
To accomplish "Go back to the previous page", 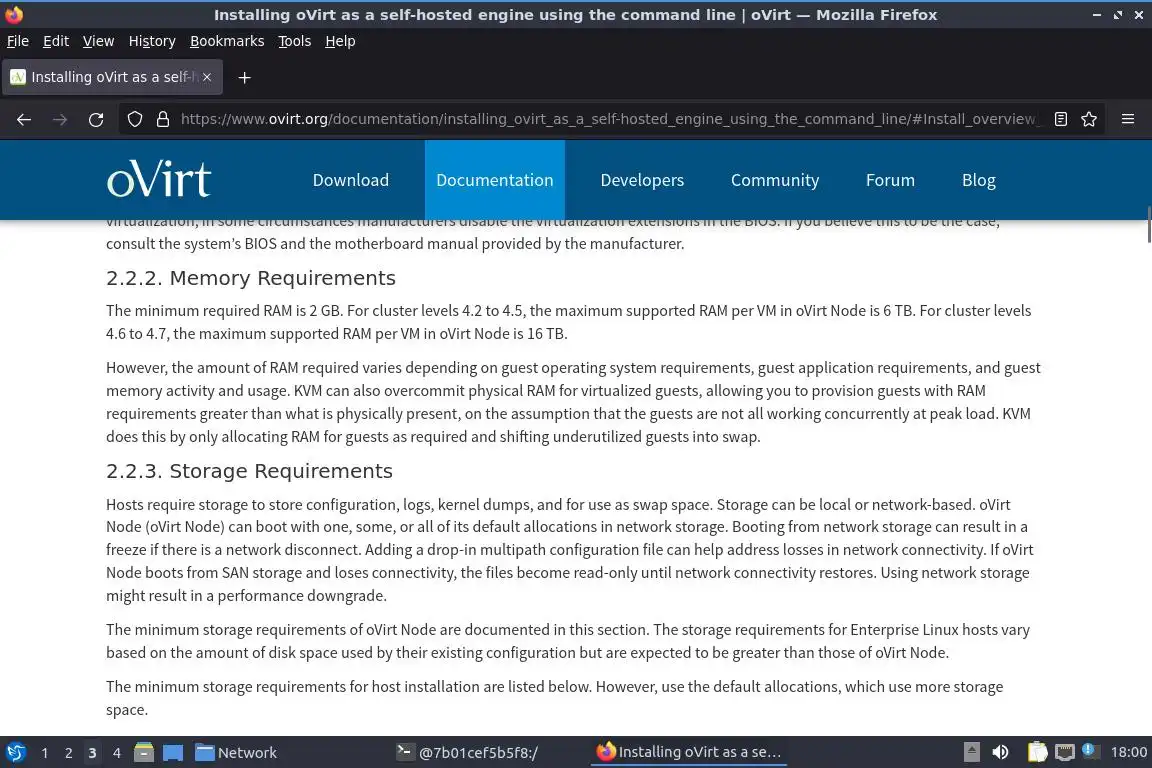I will (x=24, y=119).
